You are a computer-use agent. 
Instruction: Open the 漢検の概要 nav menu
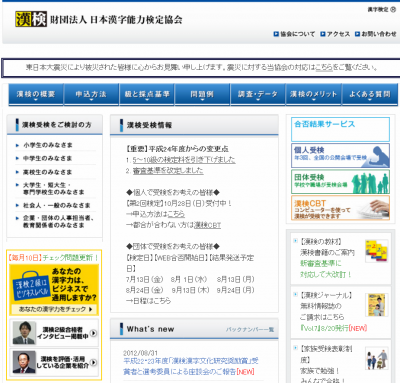tap(36, 95)
